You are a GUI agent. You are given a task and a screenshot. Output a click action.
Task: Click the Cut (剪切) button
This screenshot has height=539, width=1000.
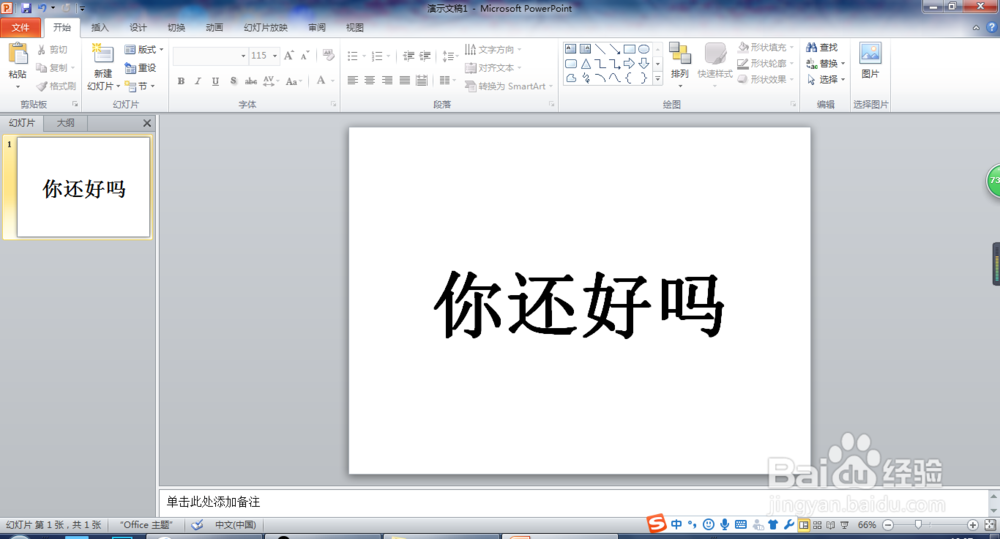(x=52, y=49)
